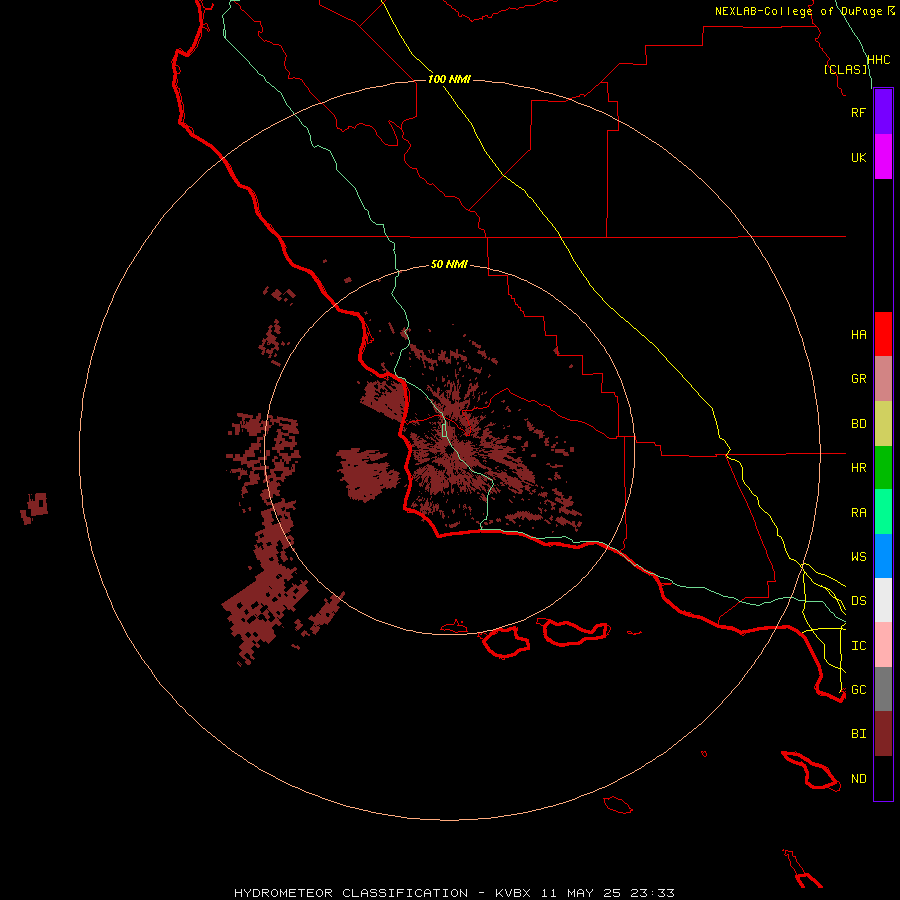Click the '[CLAS]' units label

845,69
